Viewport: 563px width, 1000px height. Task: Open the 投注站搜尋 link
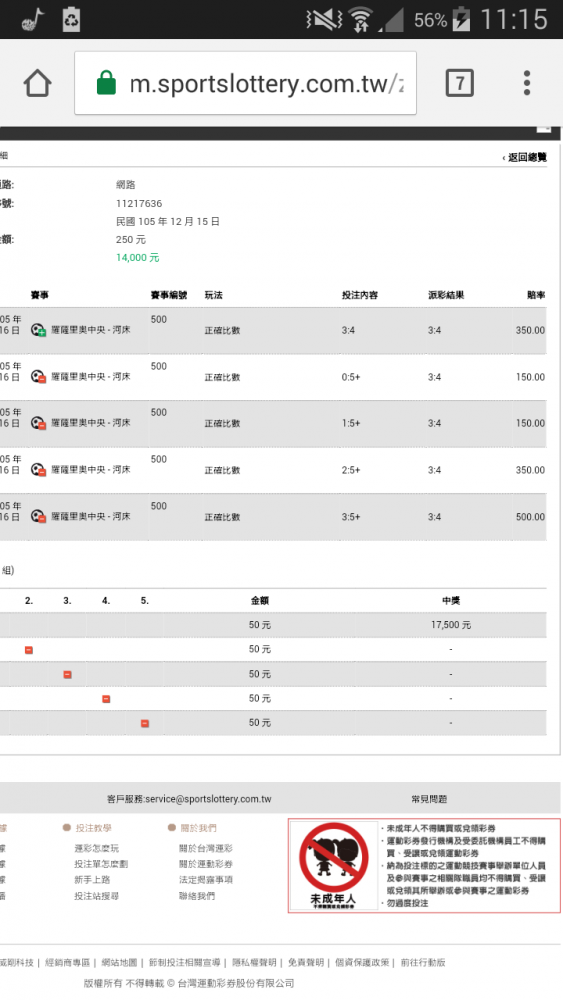click(96, 896)
